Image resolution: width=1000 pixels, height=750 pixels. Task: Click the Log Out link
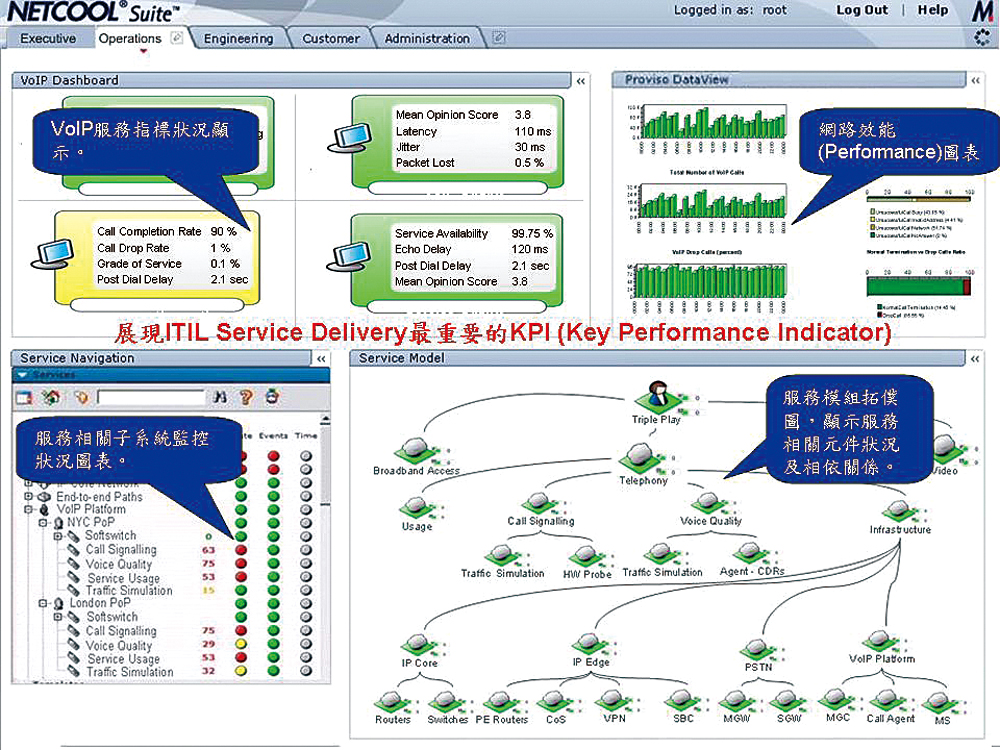[x=862, y=10]
